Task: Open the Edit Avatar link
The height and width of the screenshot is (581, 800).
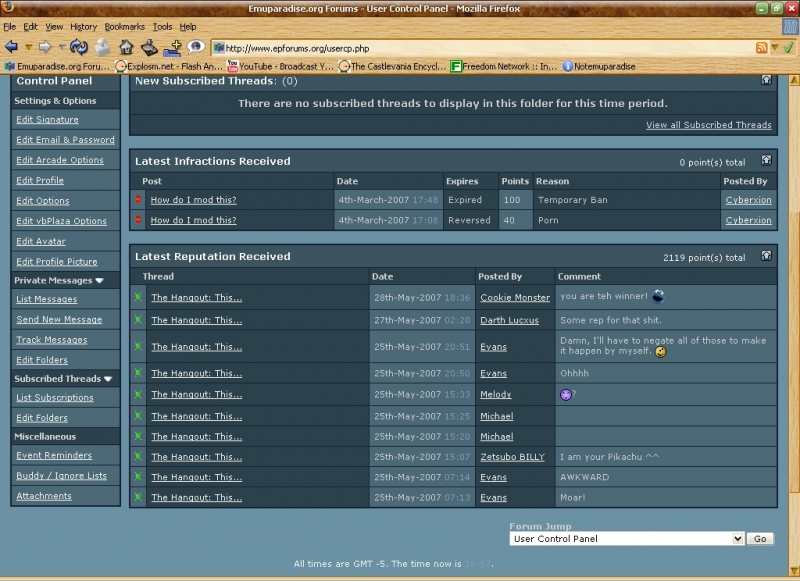Action: (41, 241)
